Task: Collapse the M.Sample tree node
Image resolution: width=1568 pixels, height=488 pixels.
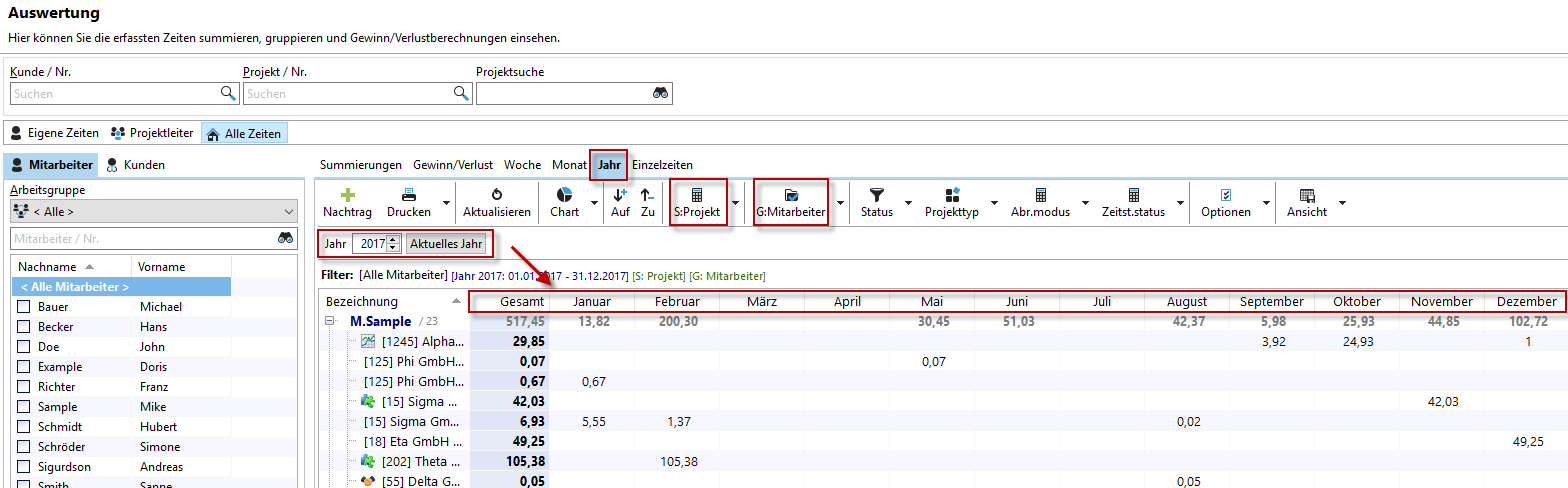Action: point(329,321)
